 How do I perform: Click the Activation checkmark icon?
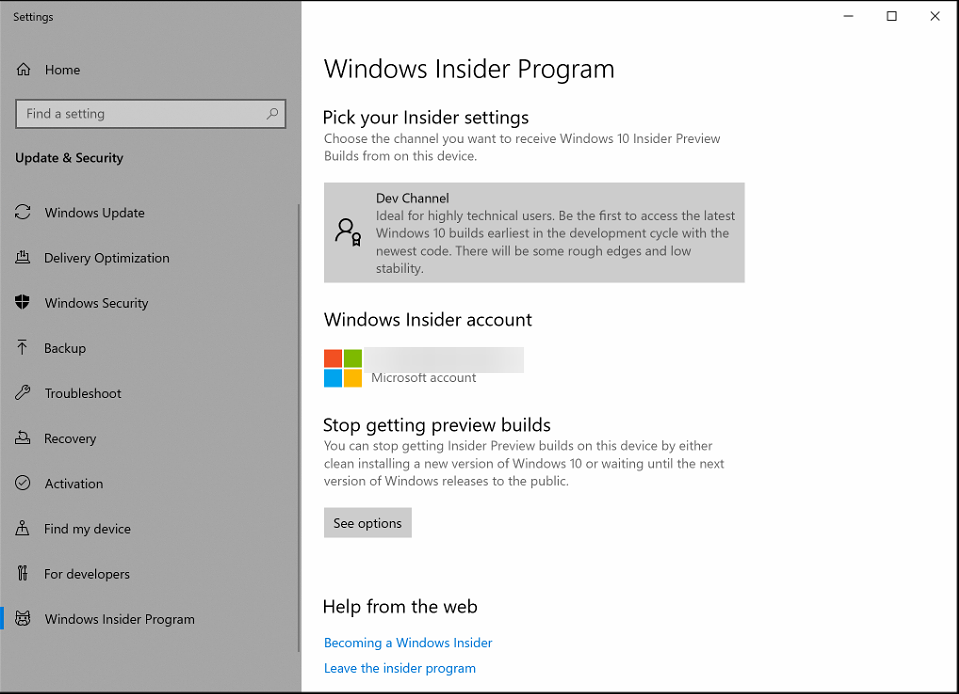[23, 483]
